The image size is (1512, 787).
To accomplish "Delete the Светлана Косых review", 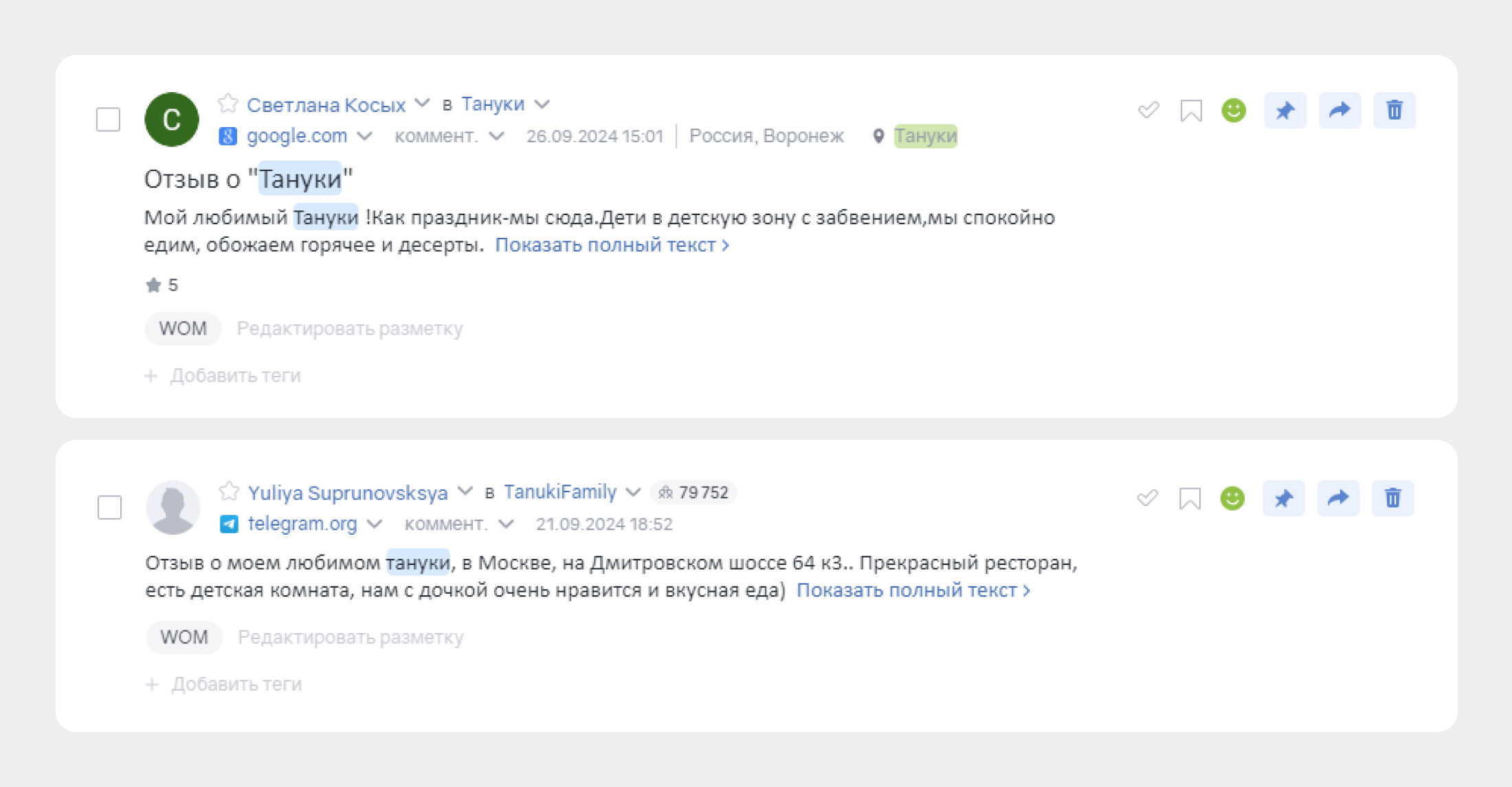I will (1394, 110).
